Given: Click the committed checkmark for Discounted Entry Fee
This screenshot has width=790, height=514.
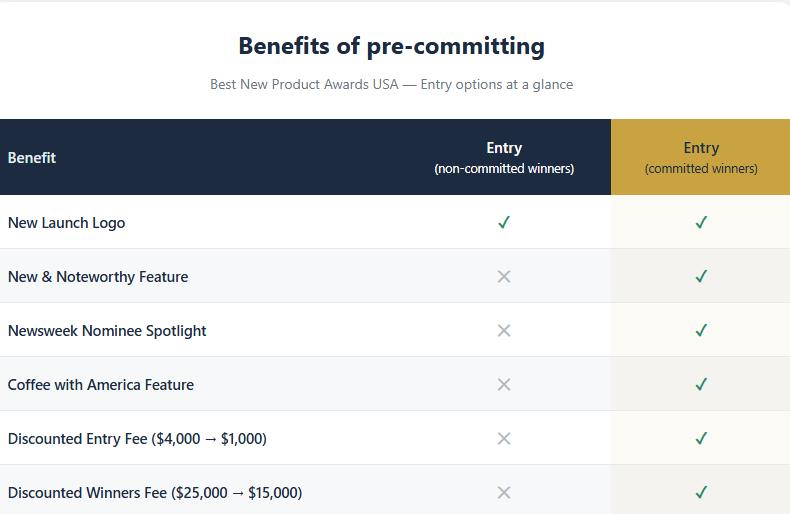Looking at the screenshot, I should (x=701, y=438).
